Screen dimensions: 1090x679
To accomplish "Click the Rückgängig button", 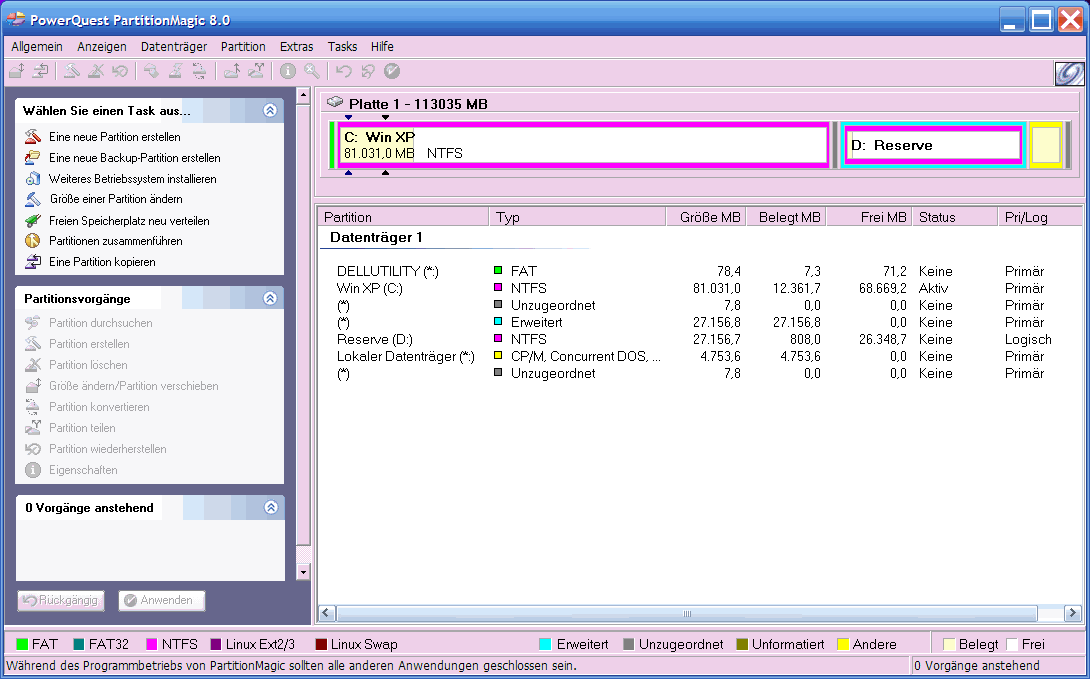I will (x=61, y=600).
